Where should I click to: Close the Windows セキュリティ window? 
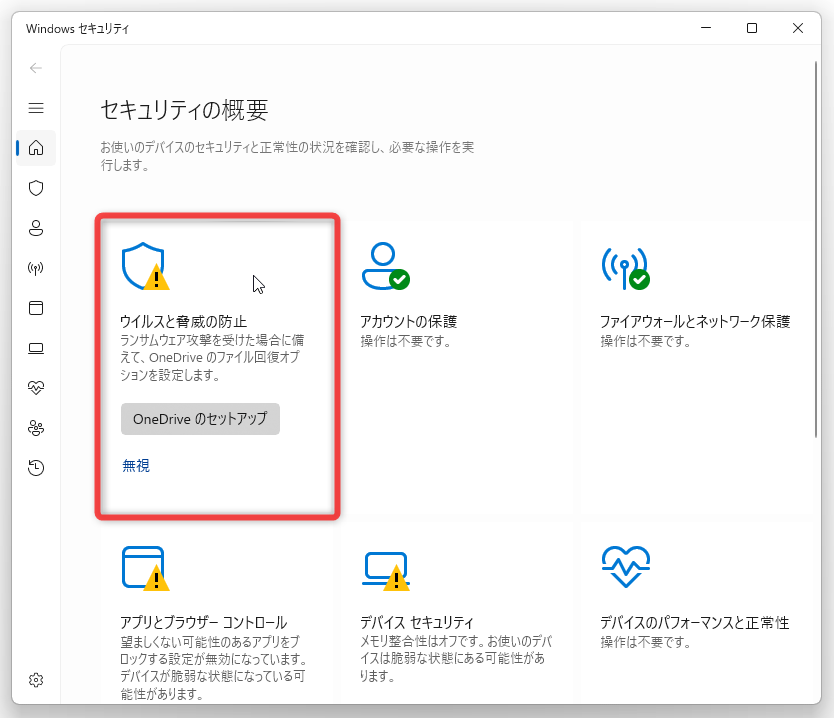coord(797,28)
